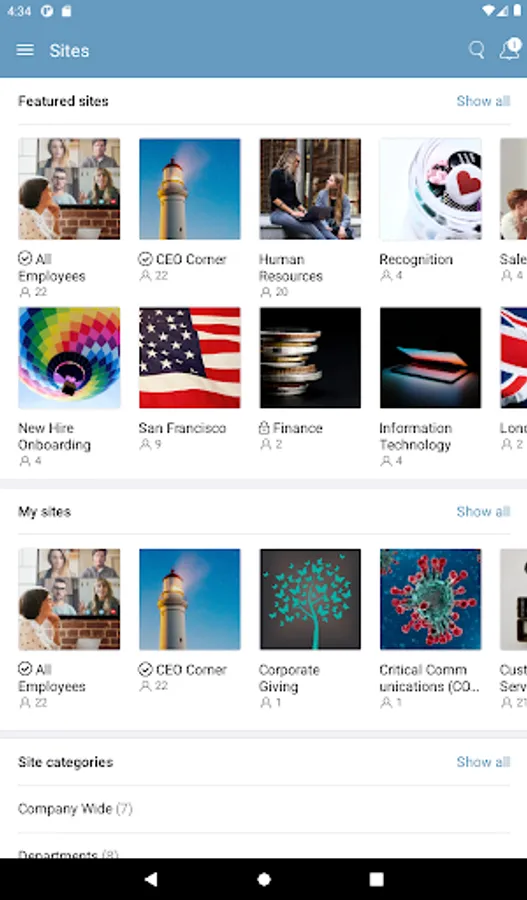This screenshot has width=527, height=900.
Task: Open Human Resources site thumbnail
Action: [310, 189]
